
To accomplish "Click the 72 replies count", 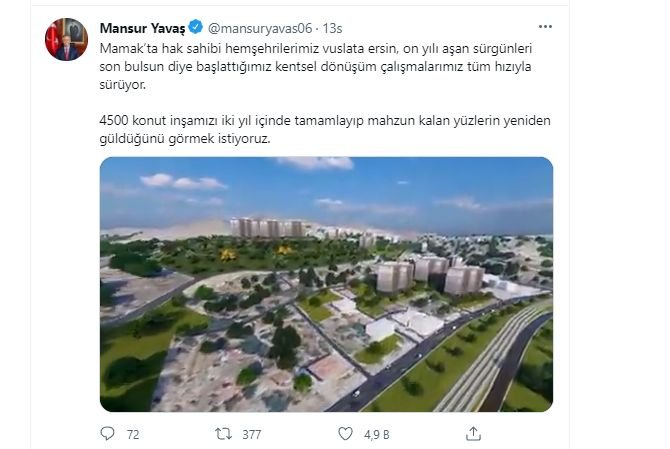I will pyautogui.click(x=133, y=434).
